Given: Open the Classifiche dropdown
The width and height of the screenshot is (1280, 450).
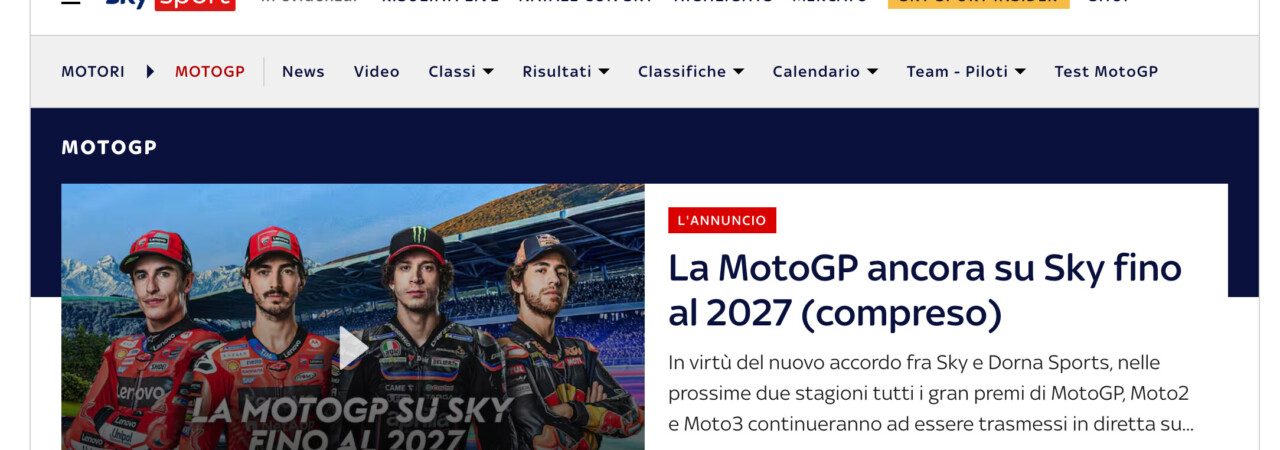Looking at the screenshot, I should (x=691, y=71).
